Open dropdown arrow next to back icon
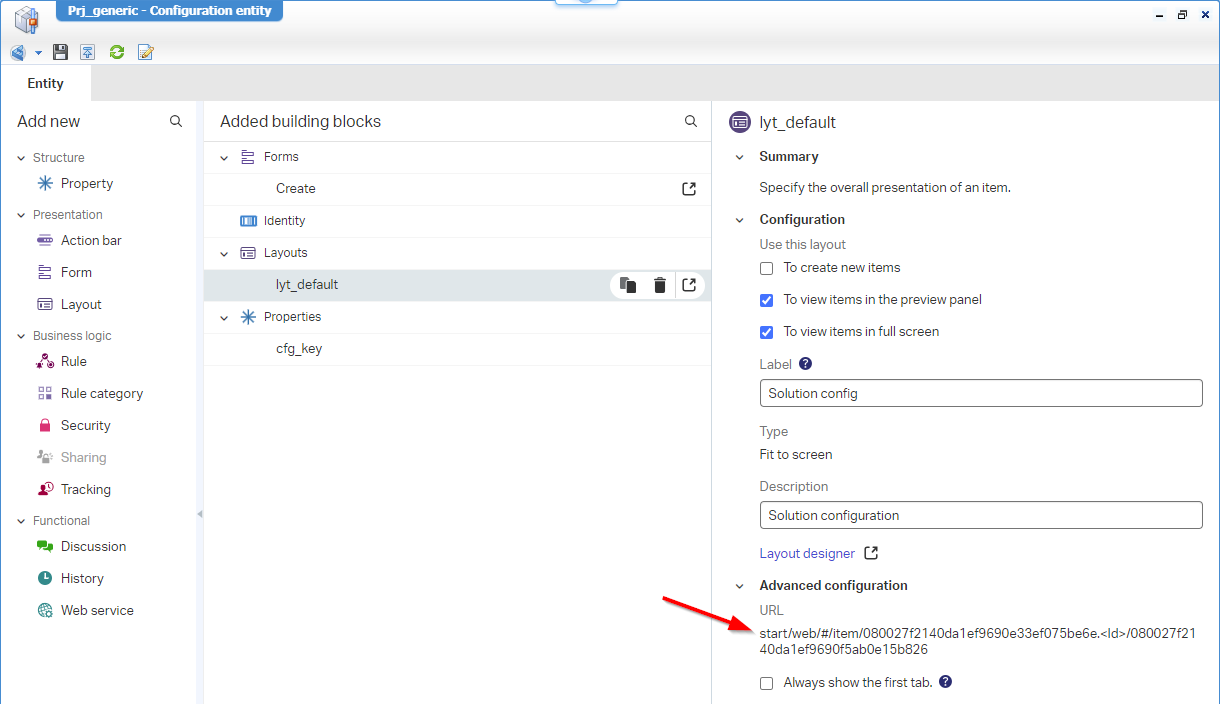This screenshot has width=1220, height=704. (x=38, y=52)
